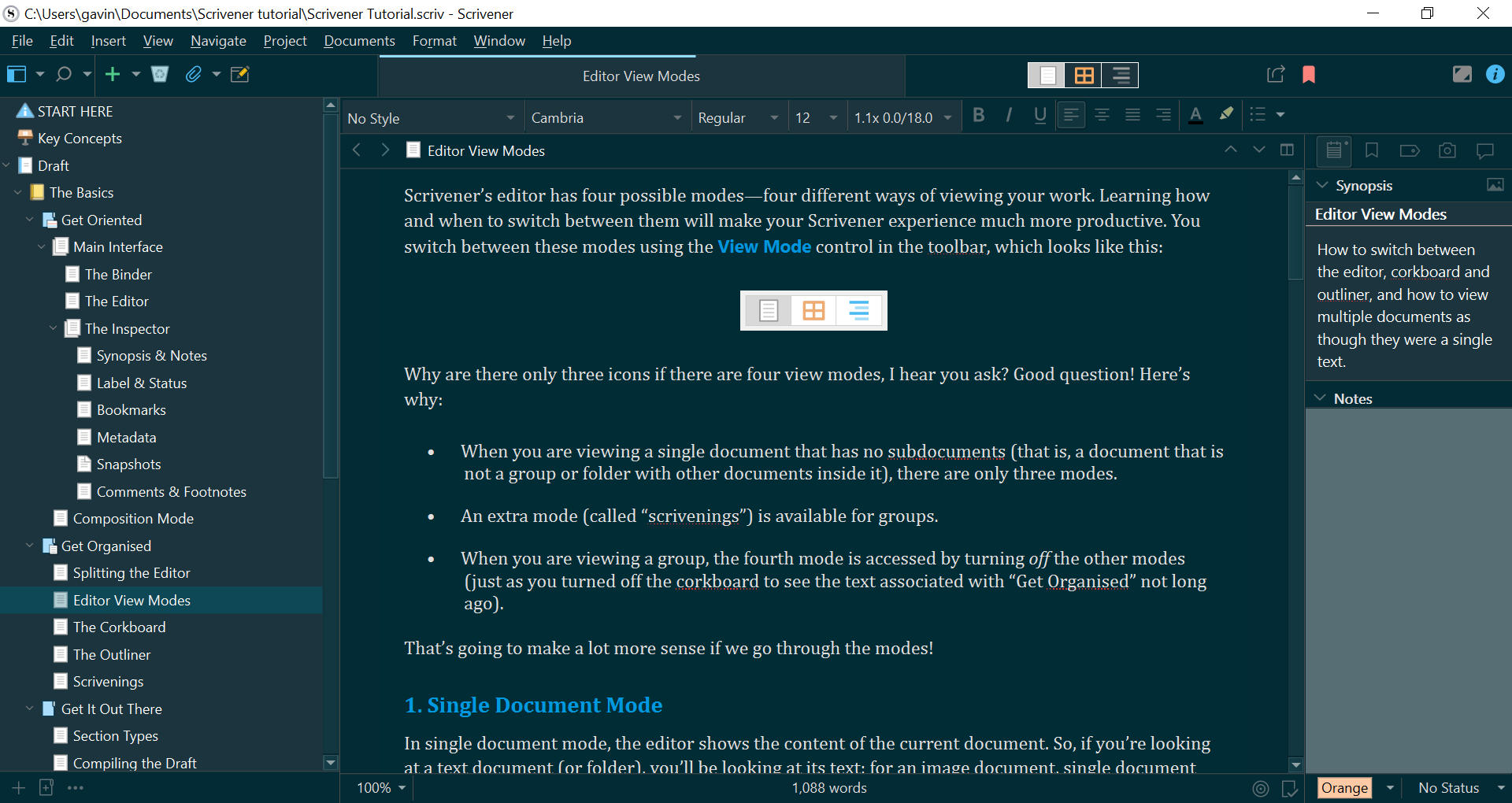Toggle bold formatting
Image resolution: width=1512 pixels, height=803 pixels.
978,115
